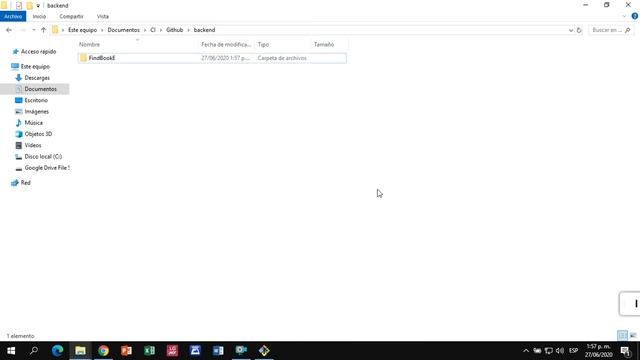Open the Compartir ribbon tab
The width and height of the screenshot is (640, 360).
click(71, 16)
